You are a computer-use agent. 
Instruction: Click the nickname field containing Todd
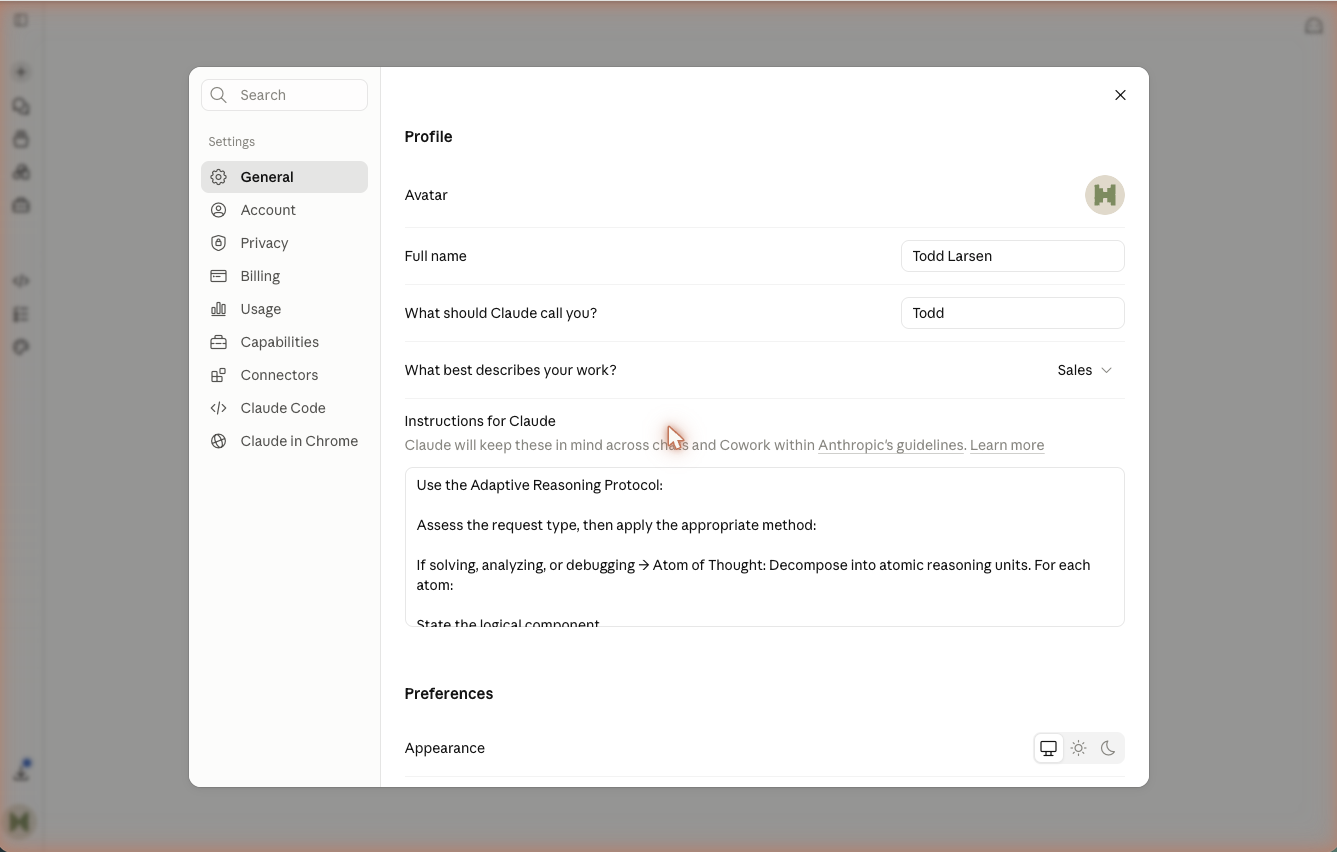click(1012, 313)
